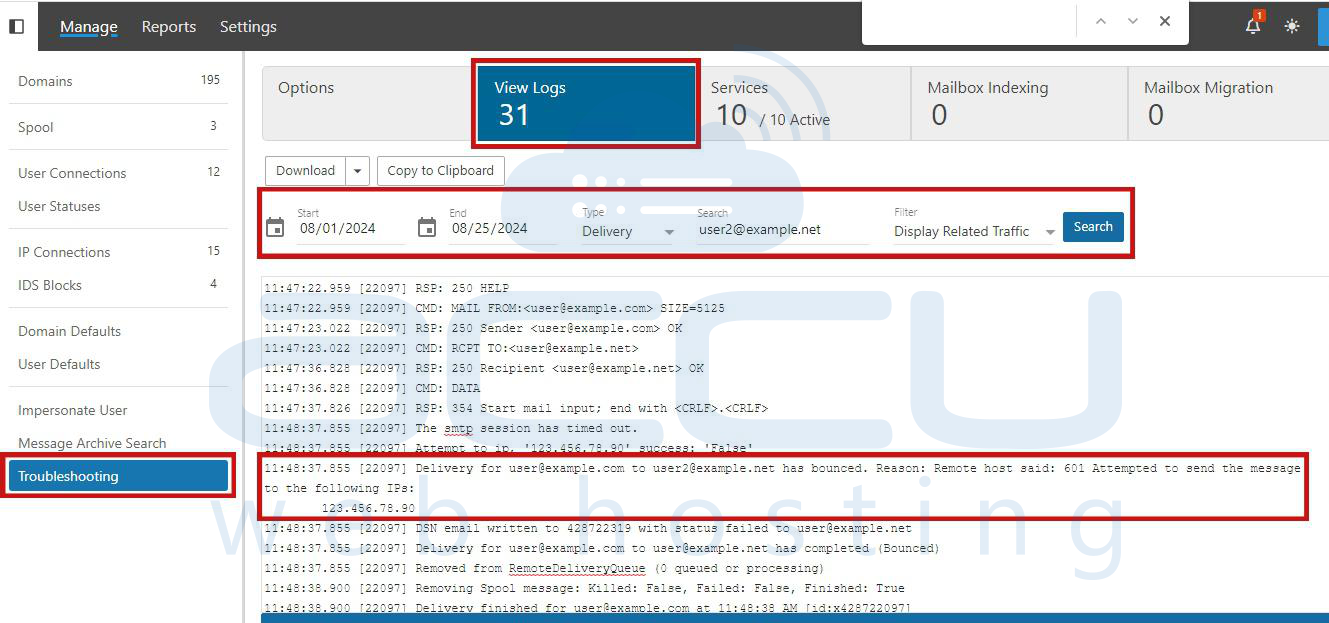Click the Start date calendar icon

pos(275,228)
